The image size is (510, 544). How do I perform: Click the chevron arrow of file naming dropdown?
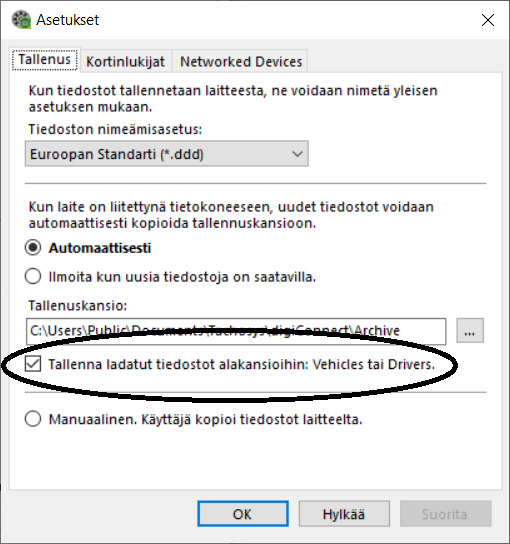click(x=297, y=154)
